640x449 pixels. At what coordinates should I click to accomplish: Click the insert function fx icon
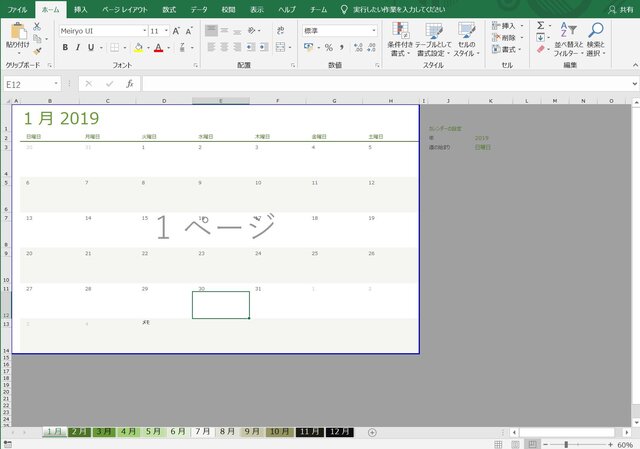tap(130, 84)
